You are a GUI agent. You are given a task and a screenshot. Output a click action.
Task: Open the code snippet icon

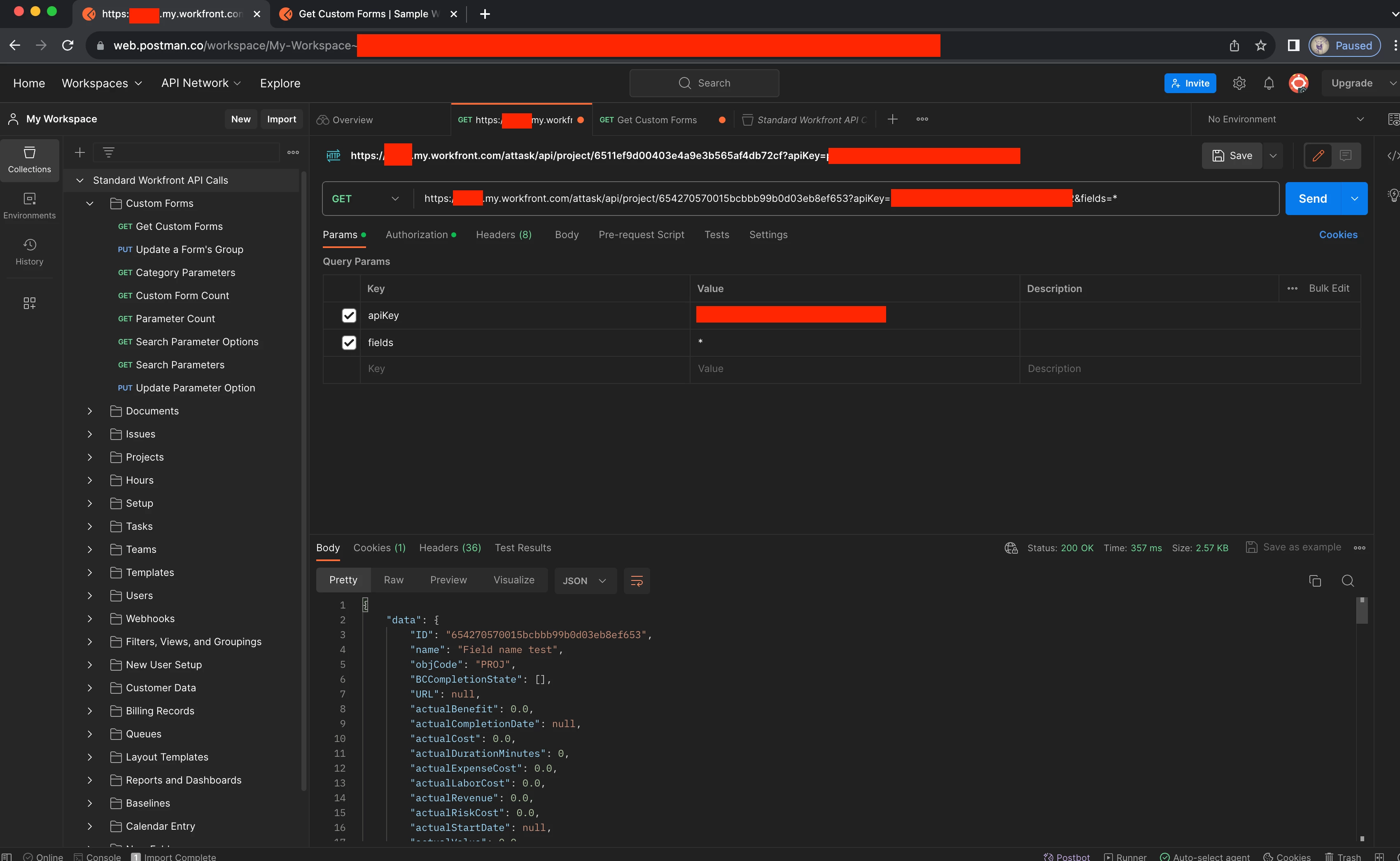point(1392,155)
